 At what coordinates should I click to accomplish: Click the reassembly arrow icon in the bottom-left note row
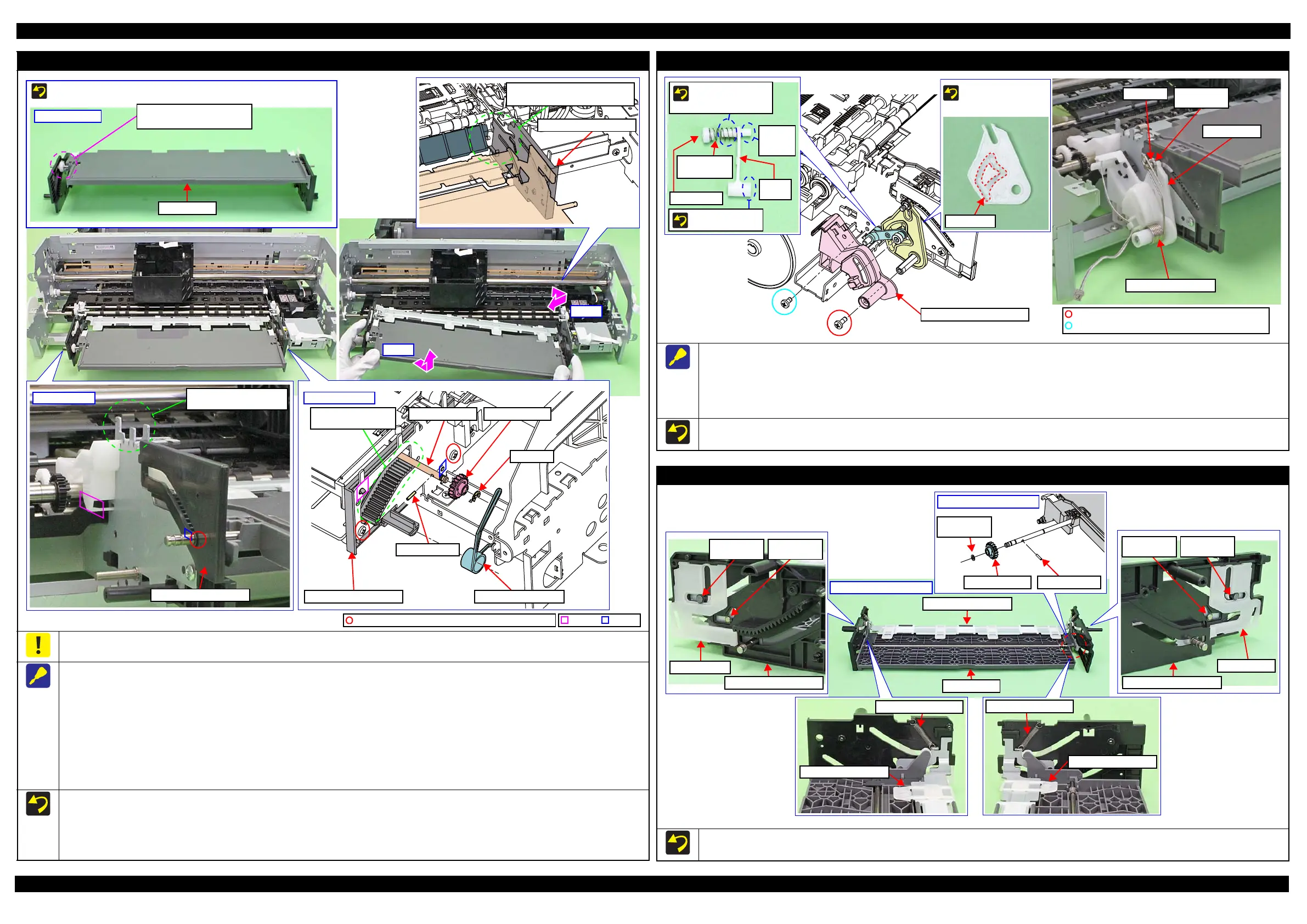pyautogui.click(x=38, y=803)
